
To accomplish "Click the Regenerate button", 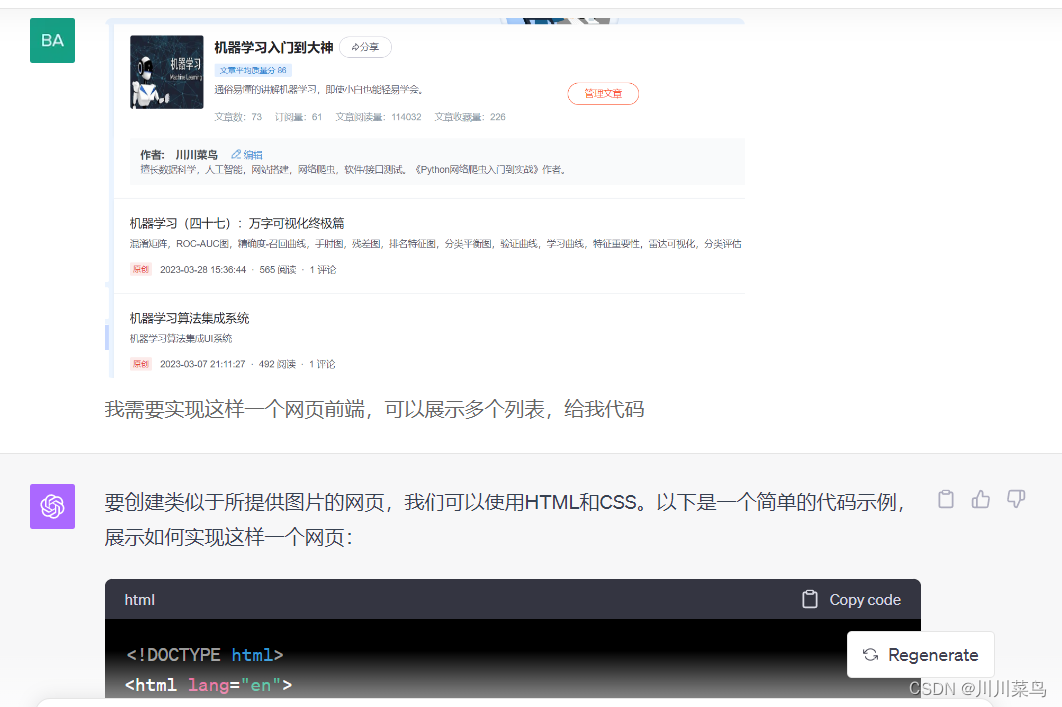I will pos(920,655).
